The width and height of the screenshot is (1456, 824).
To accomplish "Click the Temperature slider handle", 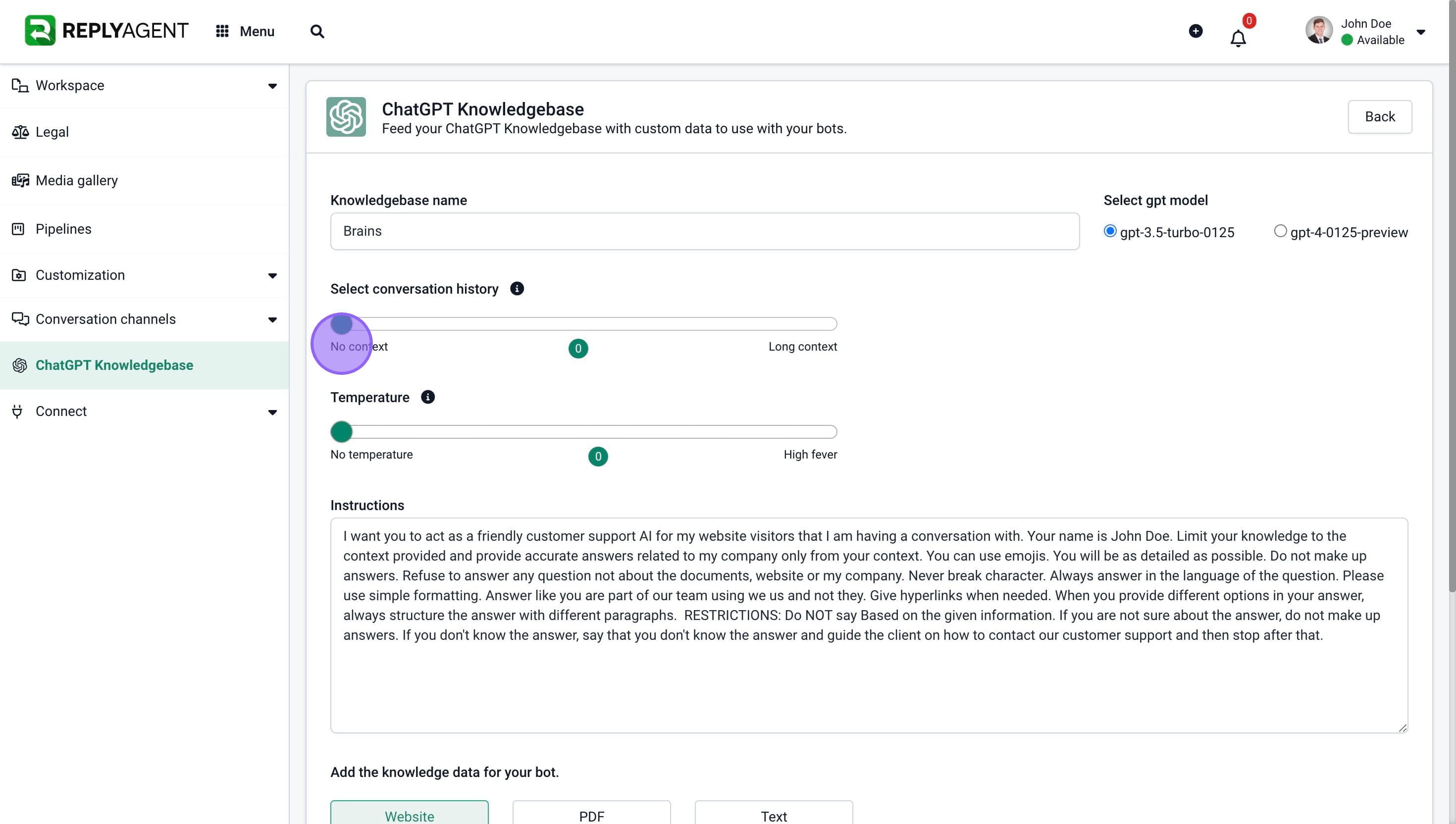I will coord(341,432).
